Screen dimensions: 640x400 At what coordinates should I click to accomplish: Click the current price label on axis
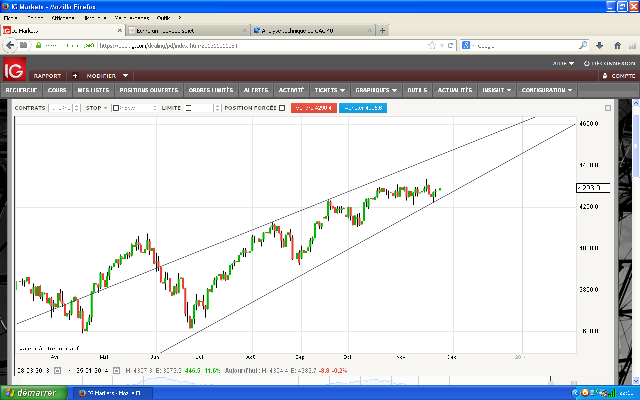tap(593, 188)
